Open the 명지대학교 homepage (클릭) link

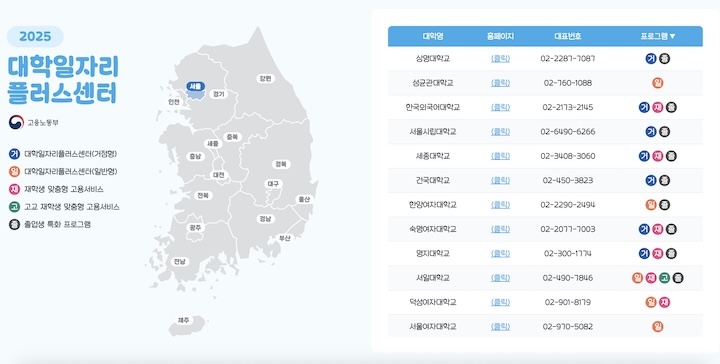pos(500,253)
